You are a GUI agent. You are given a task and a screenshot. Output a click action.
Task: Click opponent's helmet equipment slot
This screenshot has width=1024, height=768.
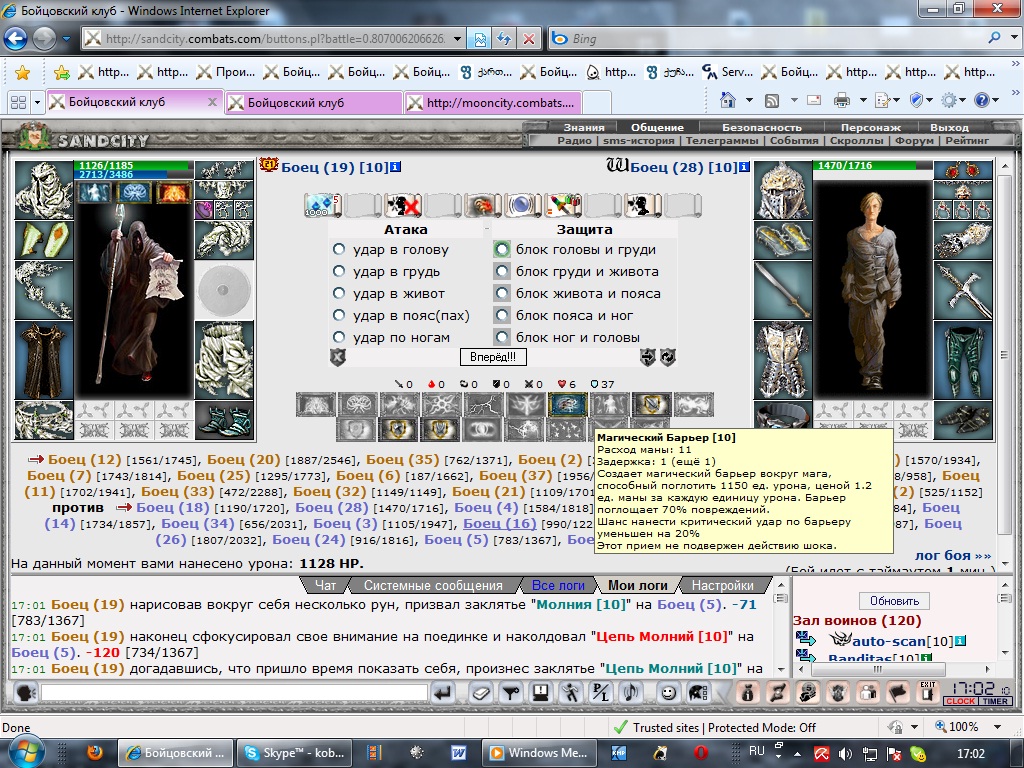[x=784, y=190]
